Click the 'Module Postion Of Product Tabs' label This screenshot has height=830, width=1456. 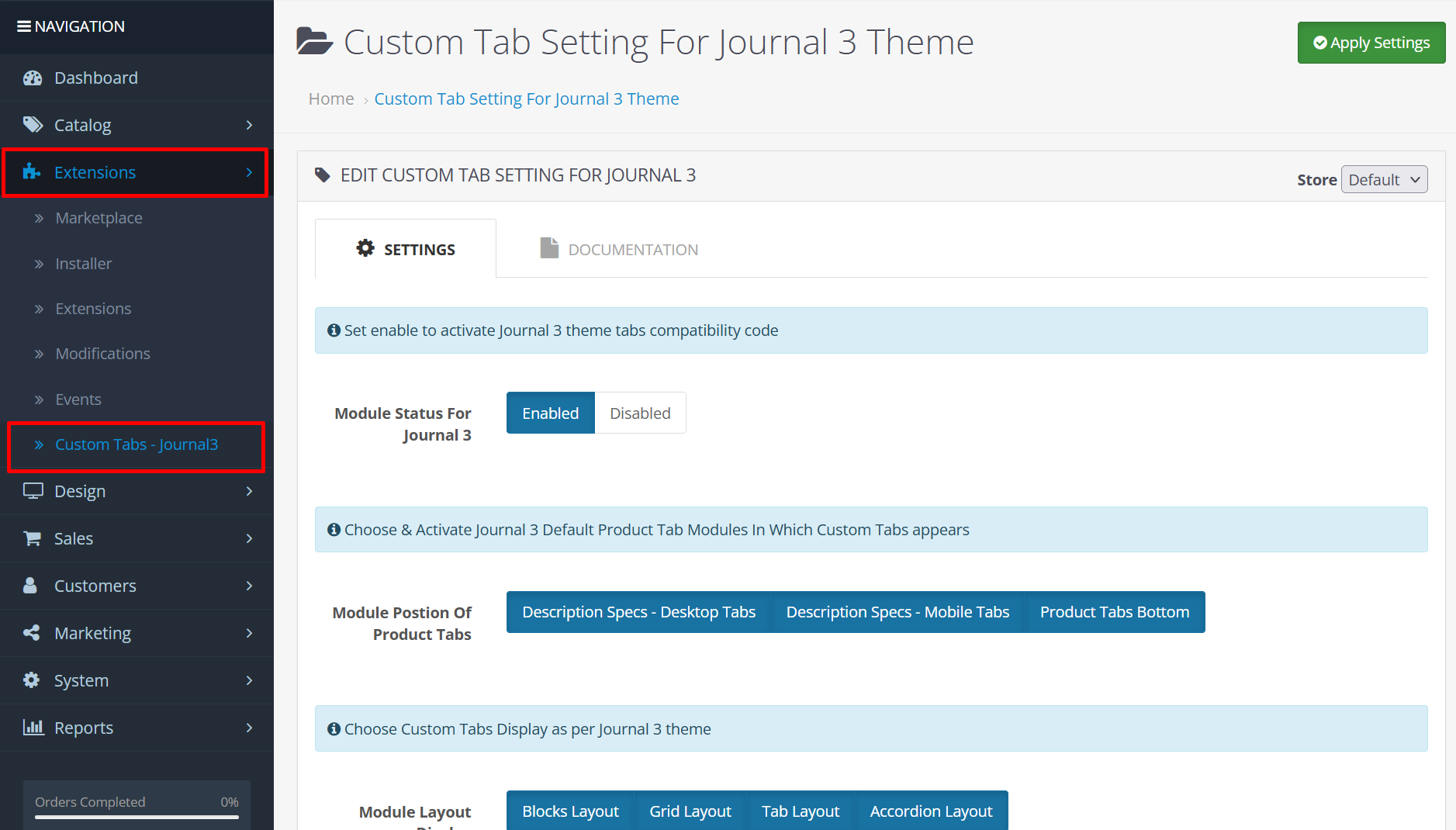(x=402, y=624)
